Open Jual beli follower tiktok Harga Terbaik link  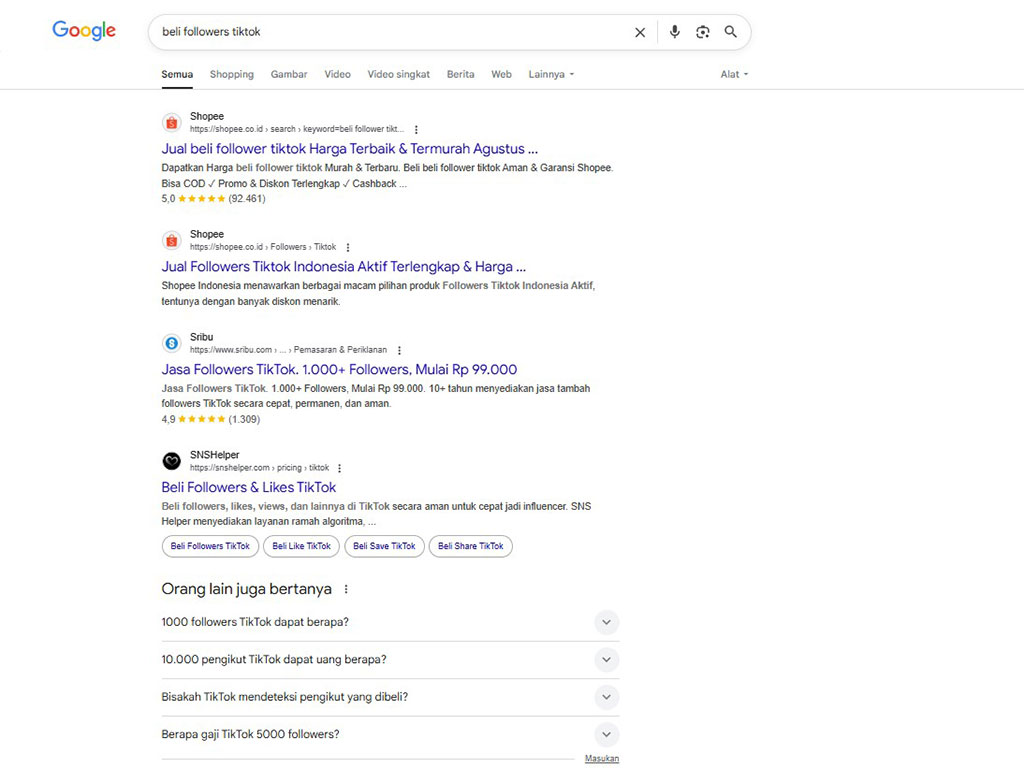point(349,149)
